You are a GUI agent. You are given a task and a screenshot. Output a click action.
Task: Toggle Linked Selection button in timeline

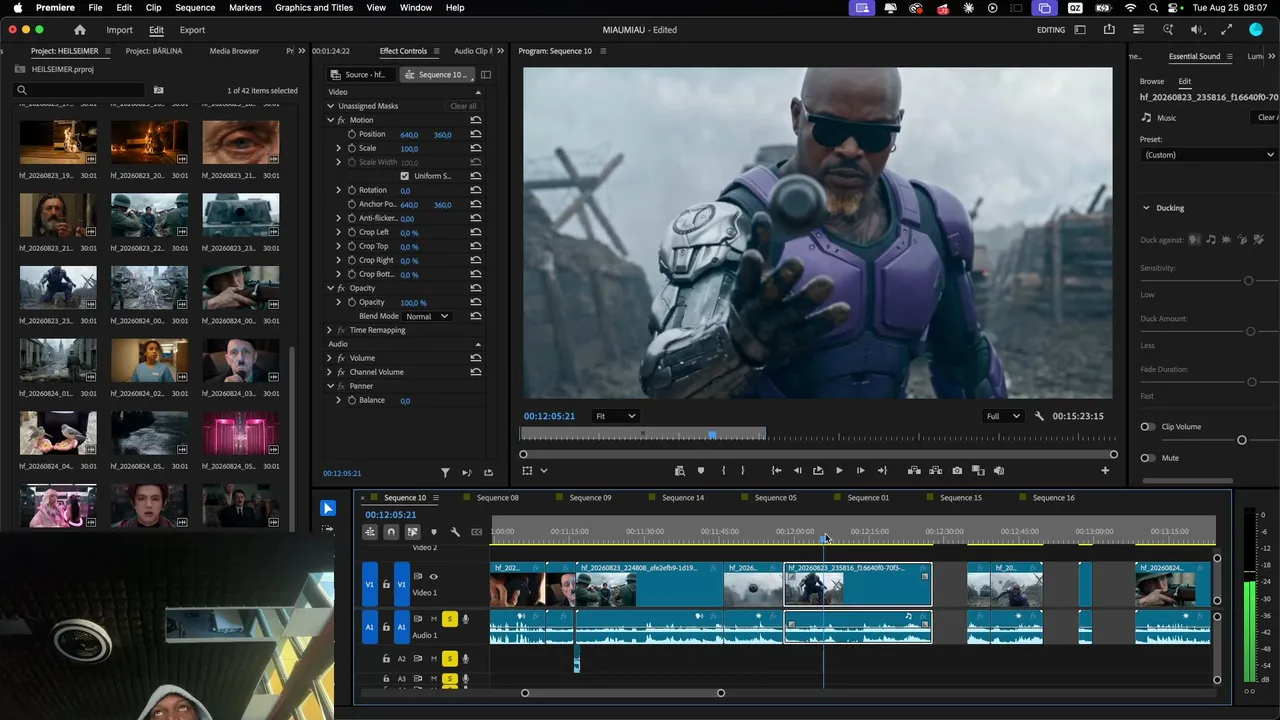tap(412, 532)
